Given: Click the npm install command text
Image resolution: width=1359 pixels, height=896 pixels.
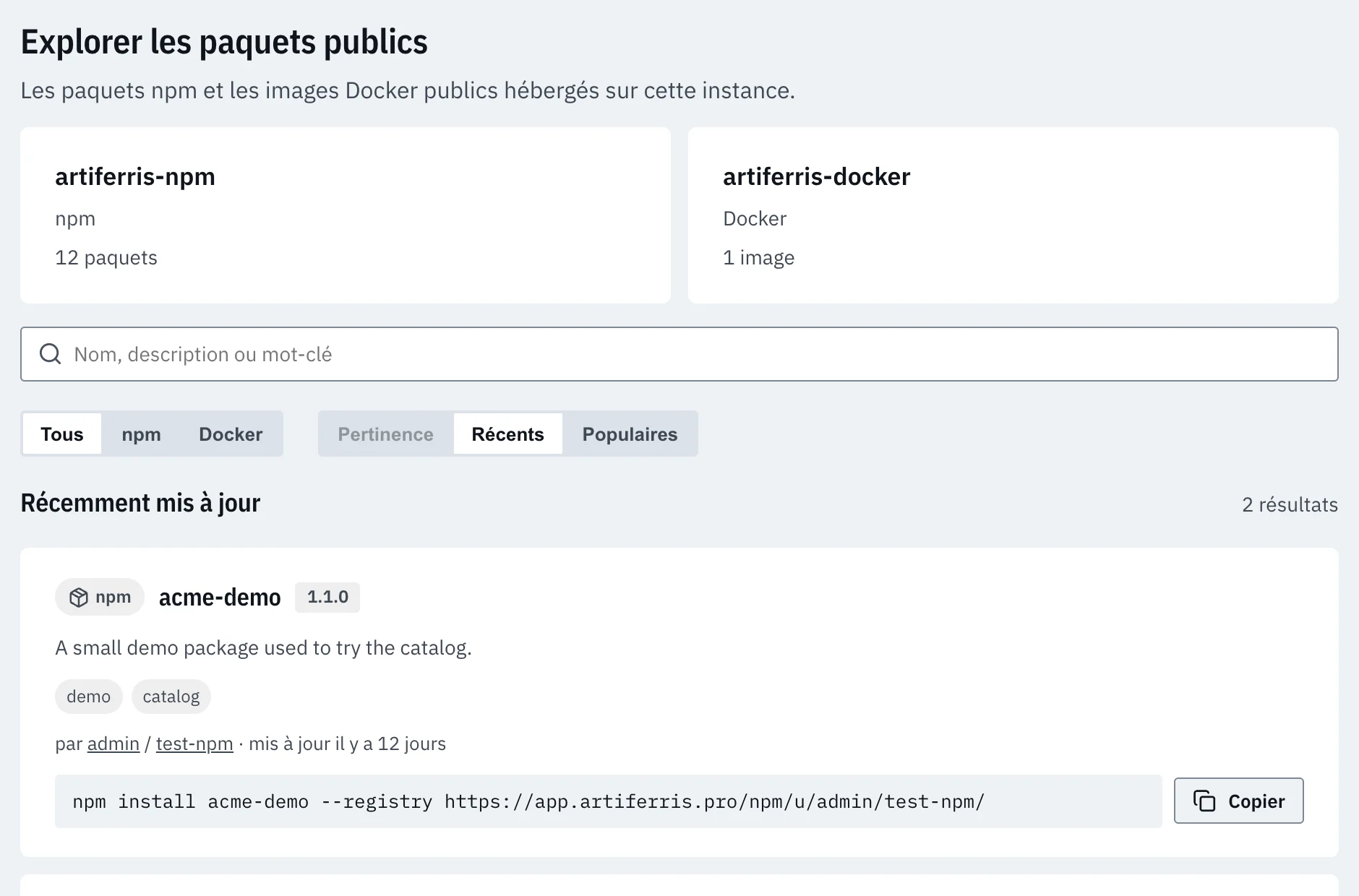Looking at the screenshot, I should pyautogui.click(x=528, y=801).
